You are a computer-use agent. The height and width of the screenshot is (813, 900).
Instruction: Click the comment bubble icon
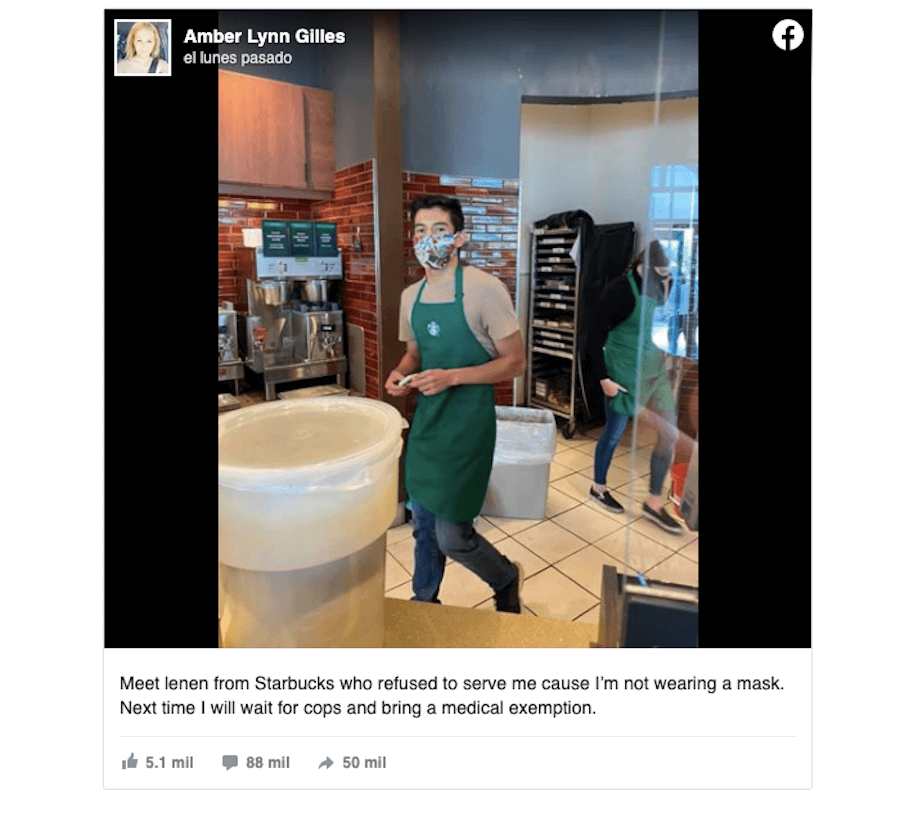tap(230, 762)
